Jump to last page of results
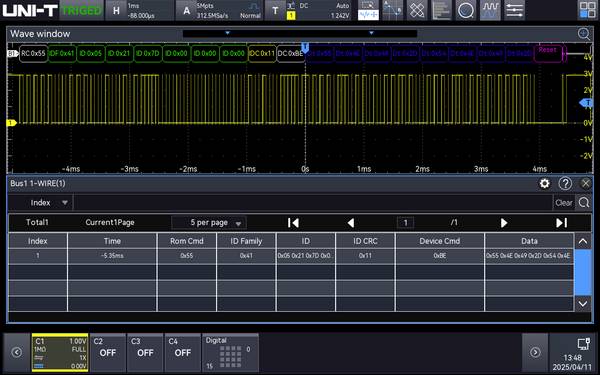Screen dimensions: 600x375 (x=561, y=223)
